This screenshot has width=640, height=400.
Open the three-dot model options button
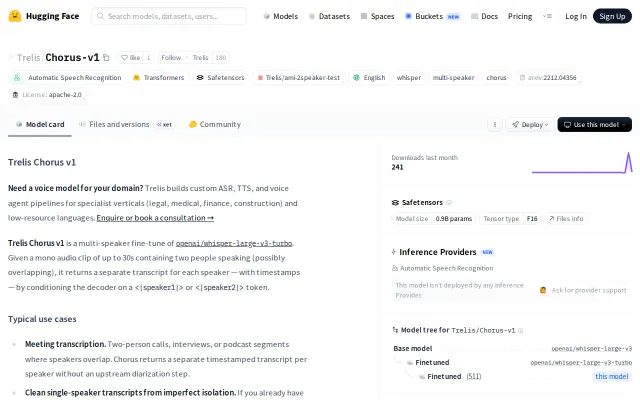click(x=495, y=124)
